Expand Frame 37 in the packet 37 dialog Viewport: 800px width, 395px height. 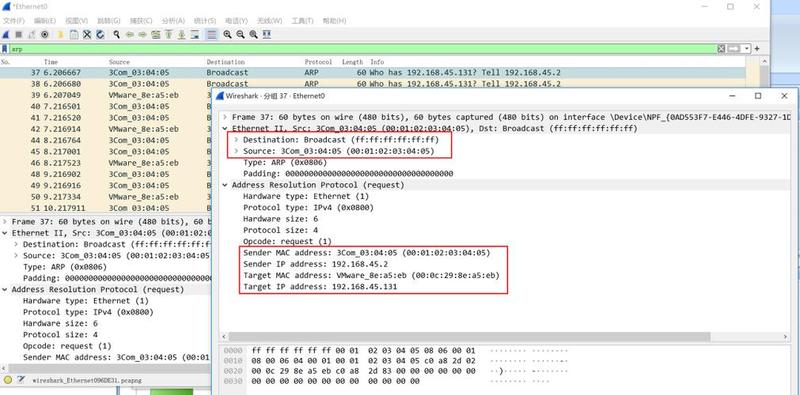coord(225,117)
